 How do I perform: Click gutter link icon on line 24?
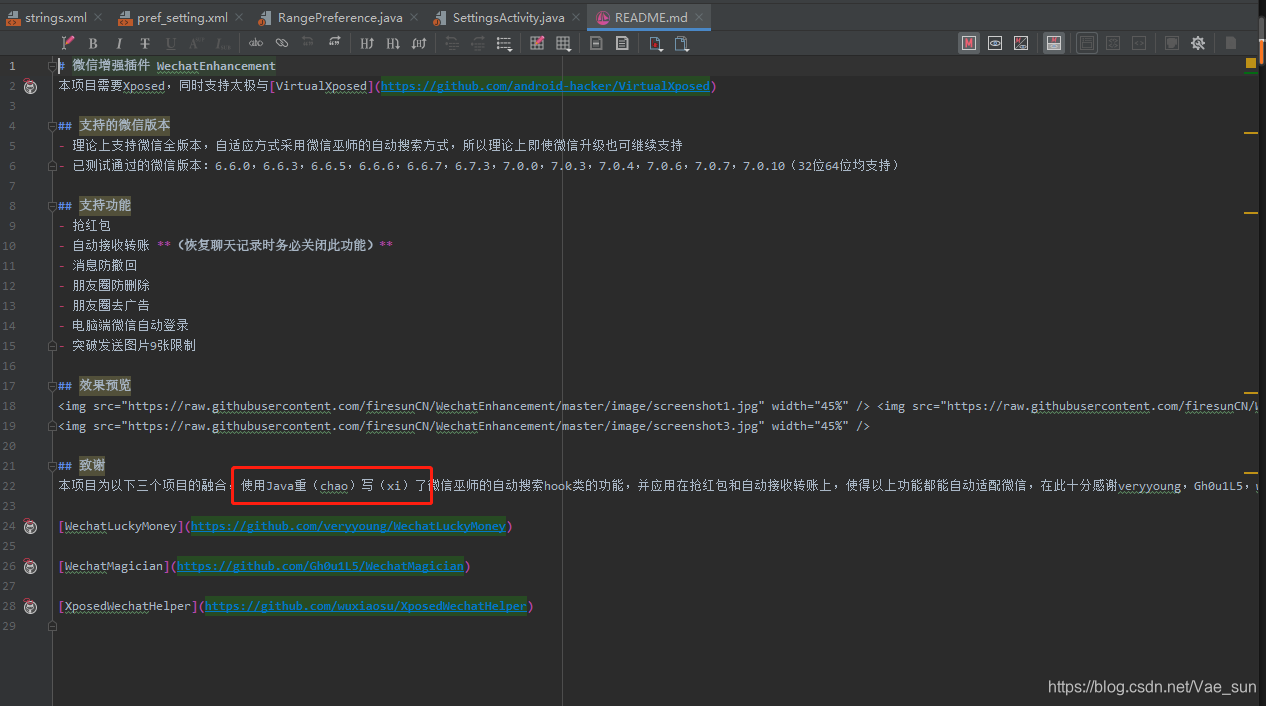[x=30, y=526]
